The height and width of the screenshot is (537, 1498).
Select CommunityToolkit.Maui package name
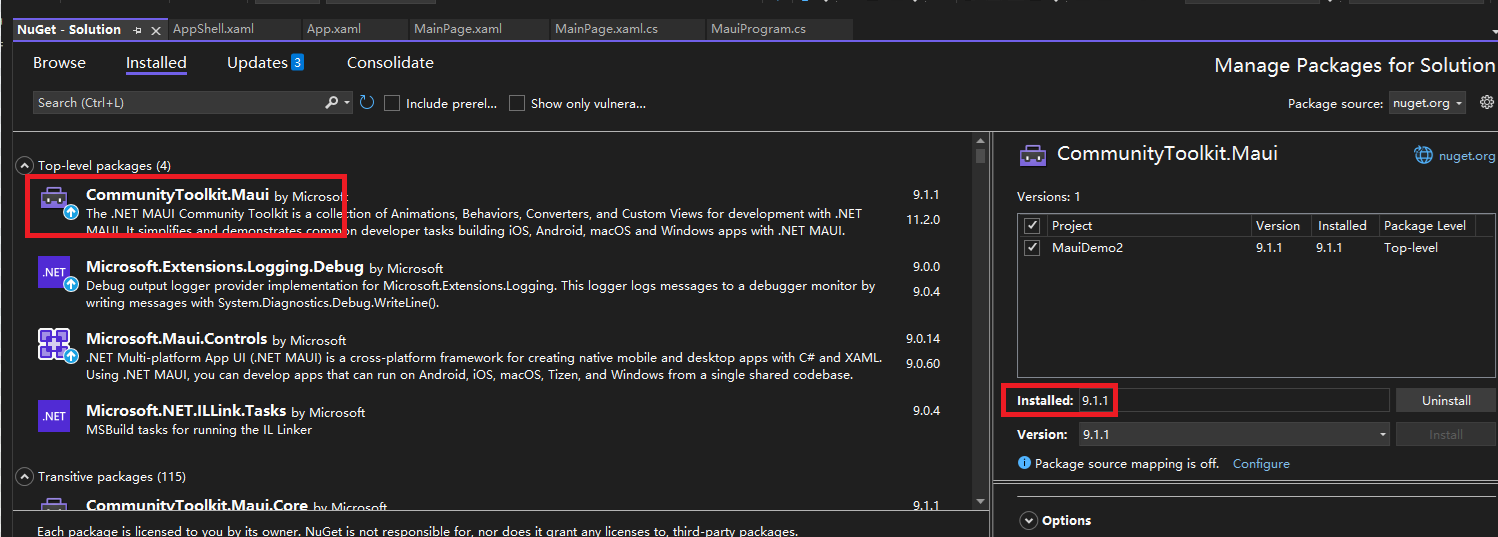(178, 195)
